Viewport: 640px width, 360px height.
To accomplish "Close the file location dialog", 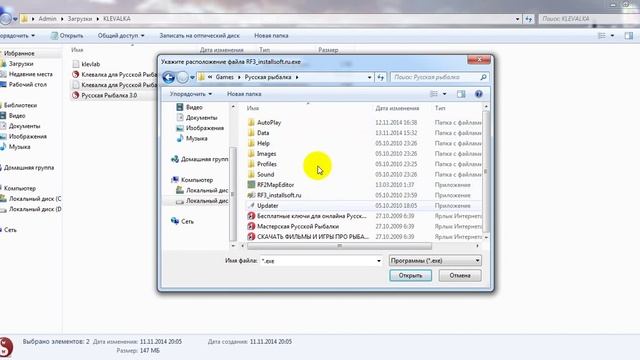I will [479, 60].
